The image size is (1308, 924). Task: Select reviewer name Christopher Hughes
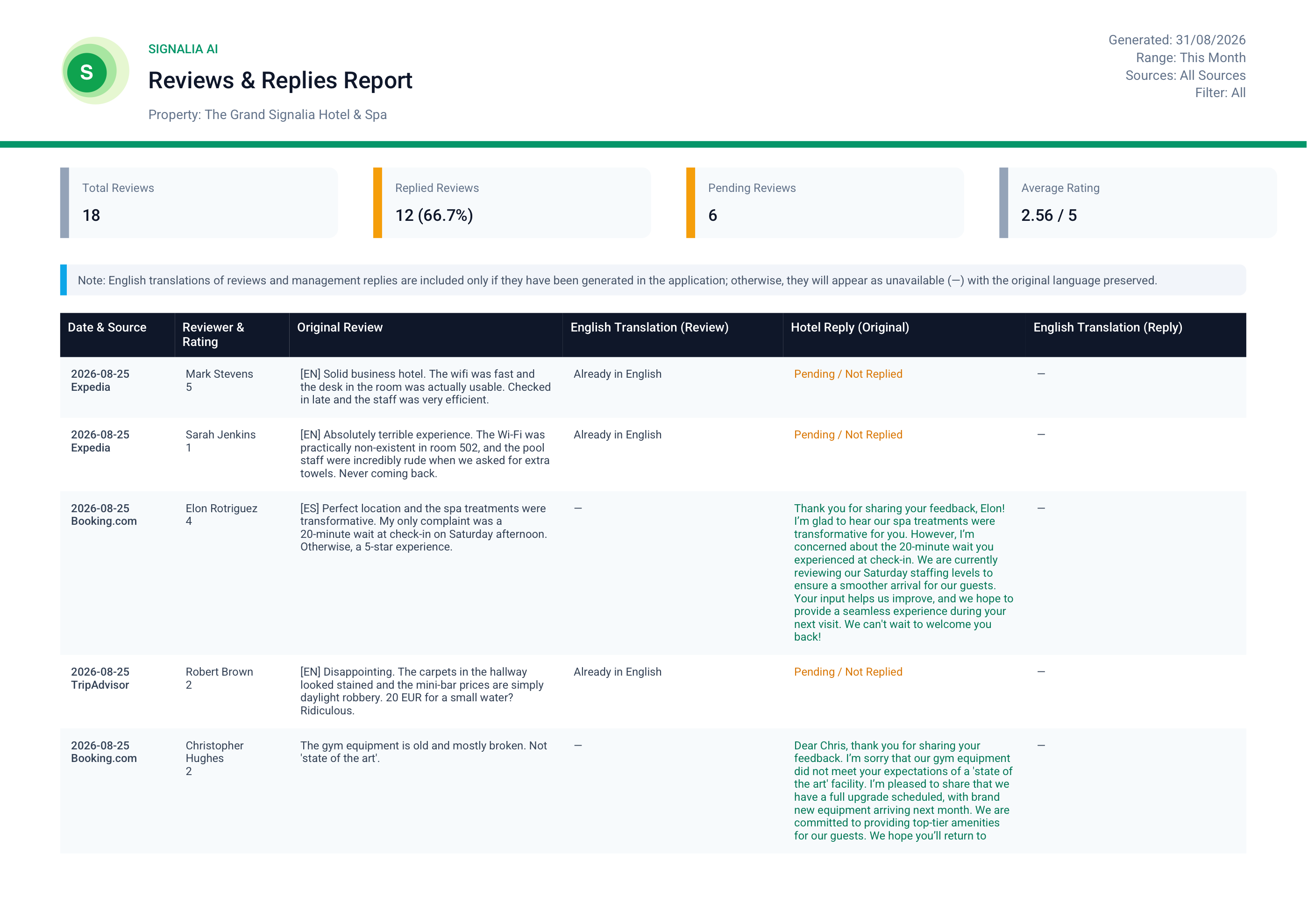[x=214, y=752]
